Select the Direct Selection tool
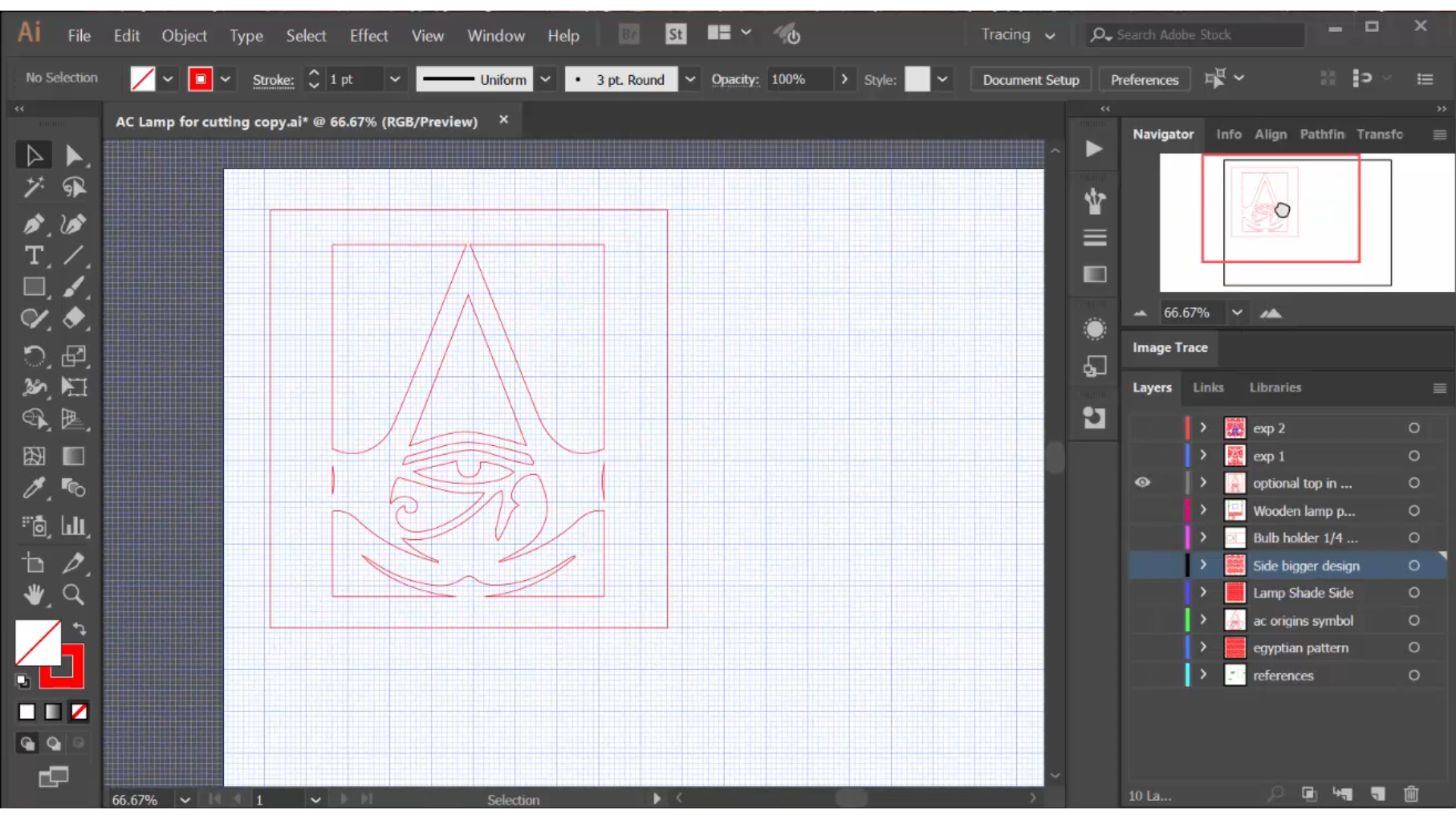 click(74, 155)
